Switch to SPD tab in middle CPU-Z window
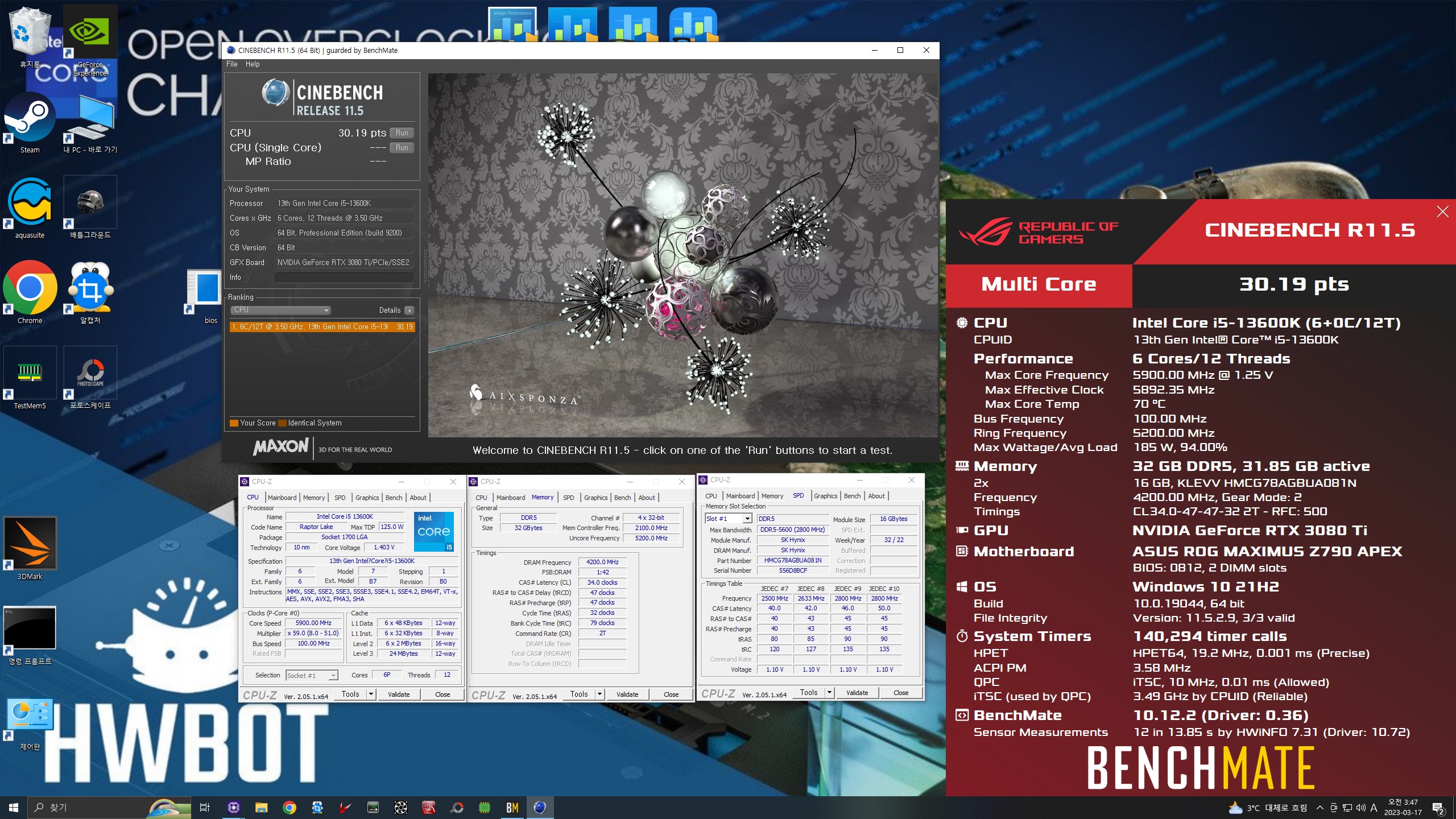This screenshot has height=819, width=1456. pyautogui.click(x=568, y=498)
